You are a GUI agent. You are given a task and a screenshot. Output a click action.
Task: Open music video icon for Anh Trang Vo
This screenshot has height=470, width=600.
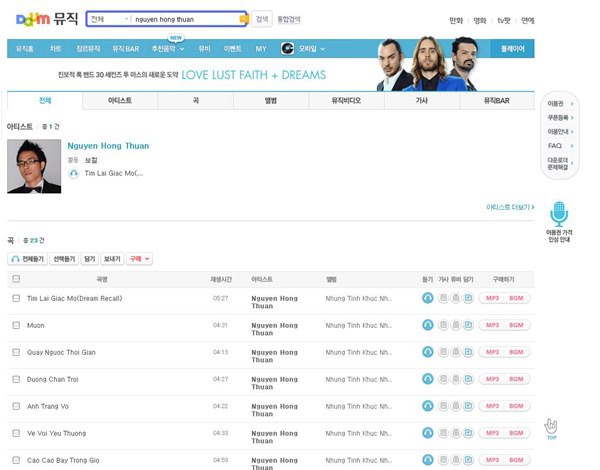pyautogui.click(x=456, y=406)
